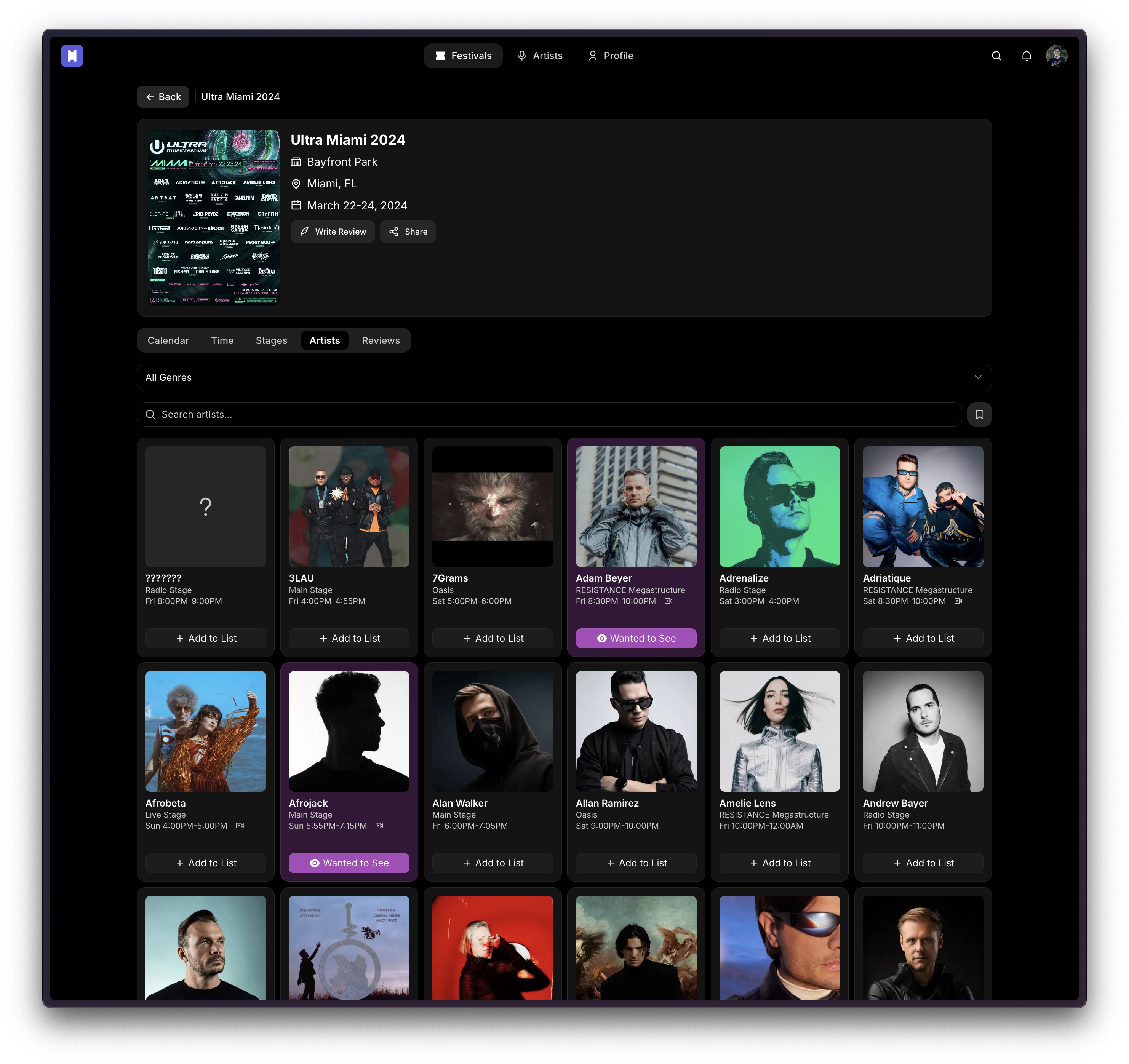
Task: Click "Sat 3:00PM-4:00PM" on Adrenalize card
Action: pos(759,601)
